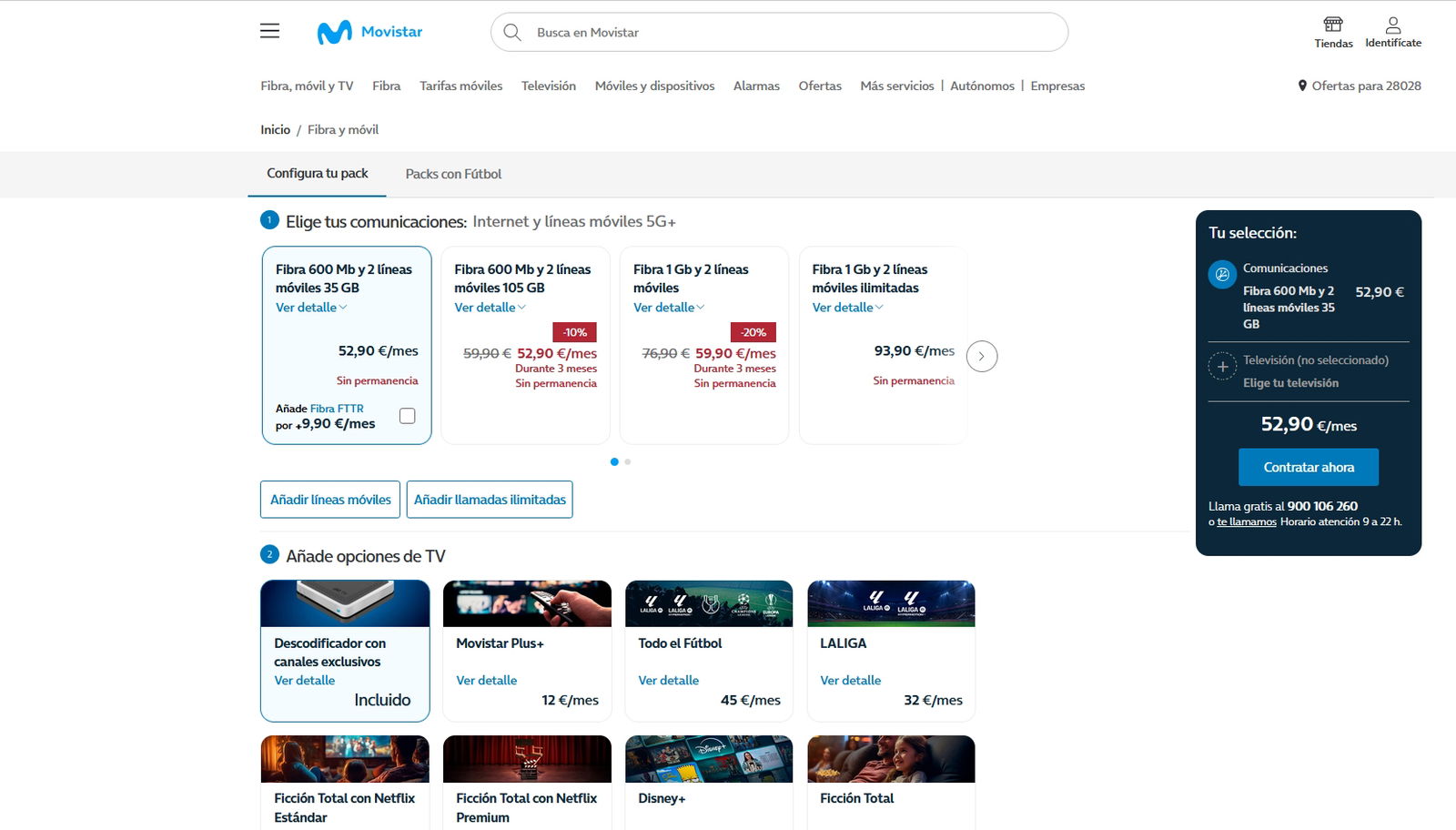The width and height of the screenshot is (1456, 830).
Task: Go to Autónomos section
Action: [x=983, y=86]
